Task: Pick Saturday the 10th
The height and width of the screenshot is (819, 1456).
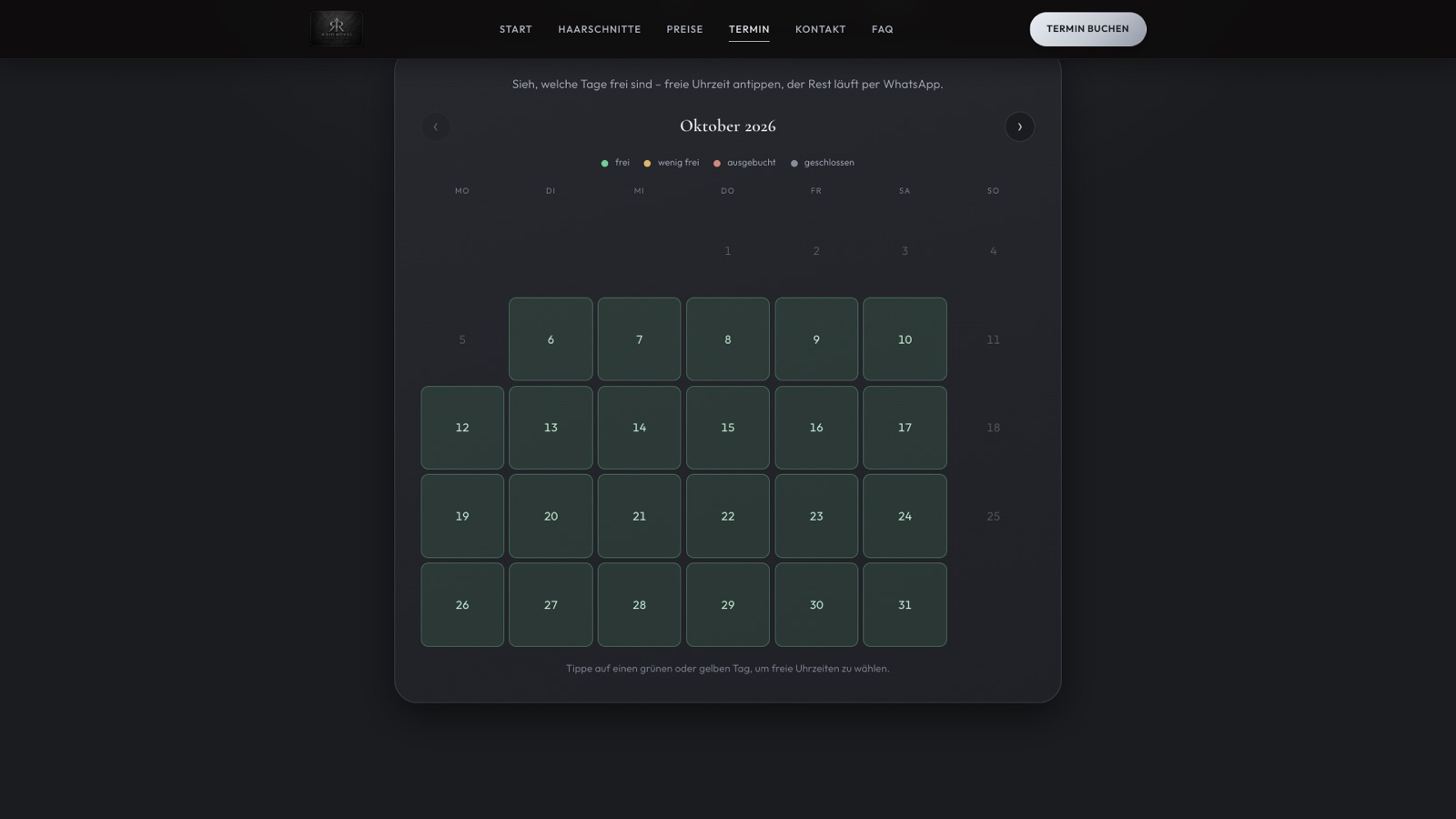Action: (x=905, y=339)
